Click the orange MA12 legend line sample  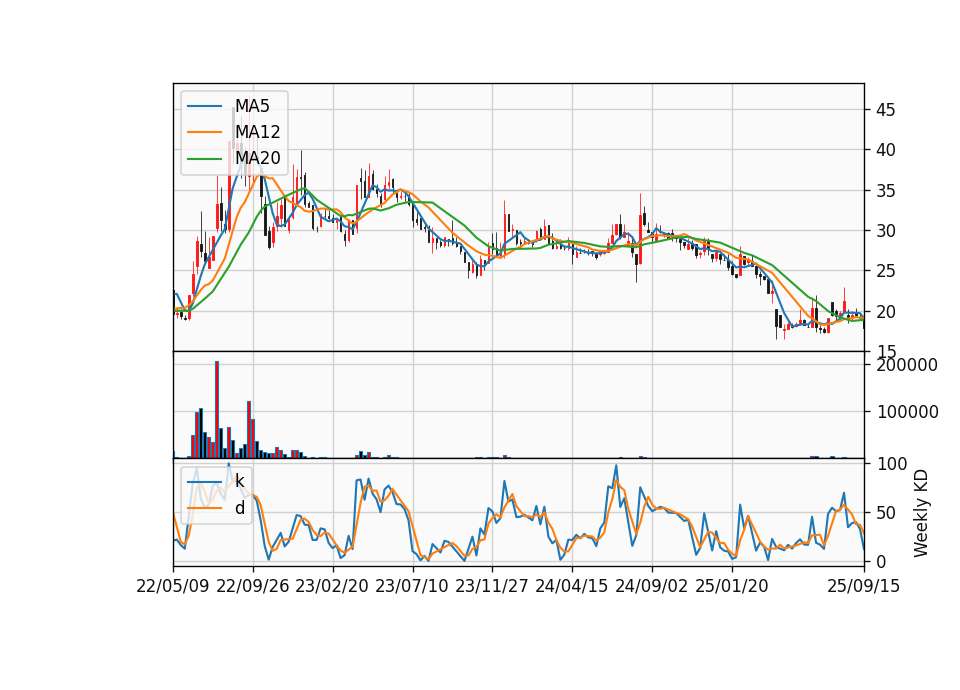pyautogui.click(x=204, y=132)
